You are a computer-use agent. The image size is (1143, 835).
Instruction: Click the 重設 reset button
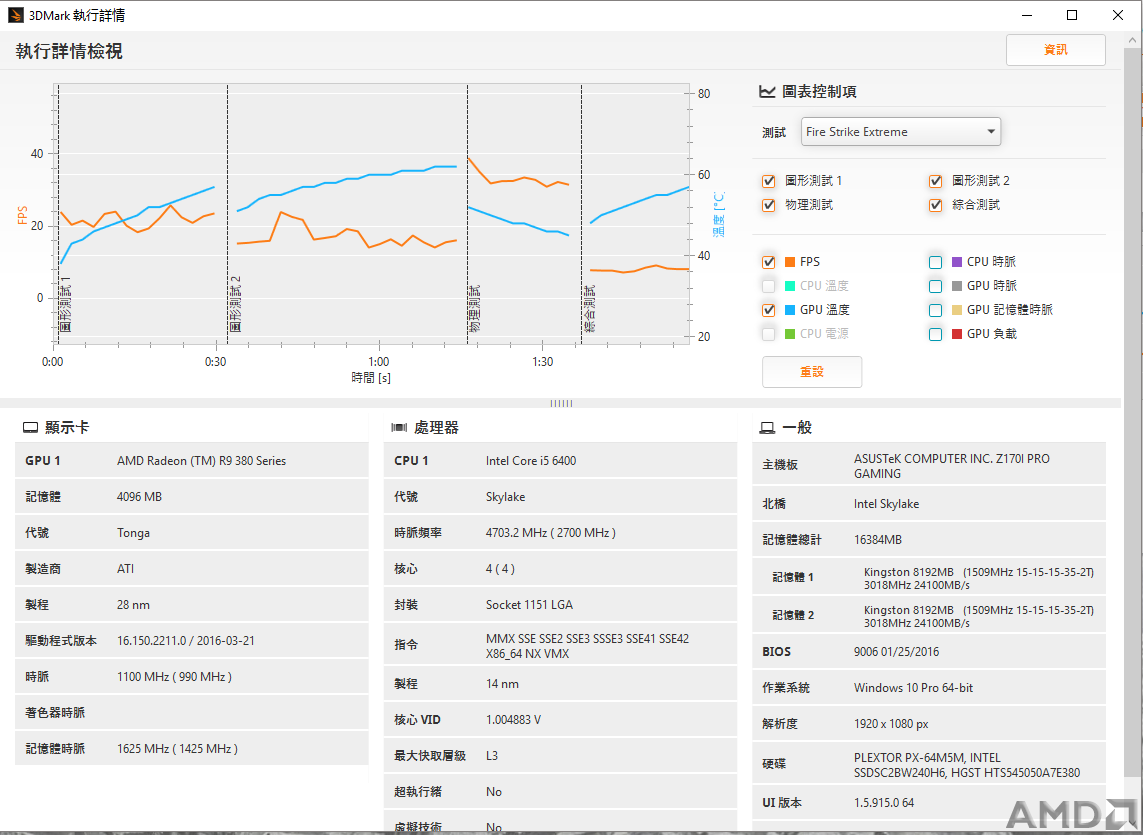(x=812, y=372)
